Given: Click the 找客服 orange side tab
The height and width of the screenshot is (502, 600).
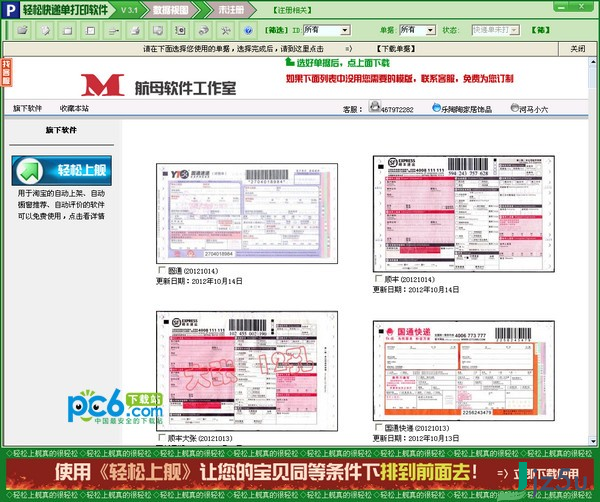Looking at the screenshot, I should 7,72.
